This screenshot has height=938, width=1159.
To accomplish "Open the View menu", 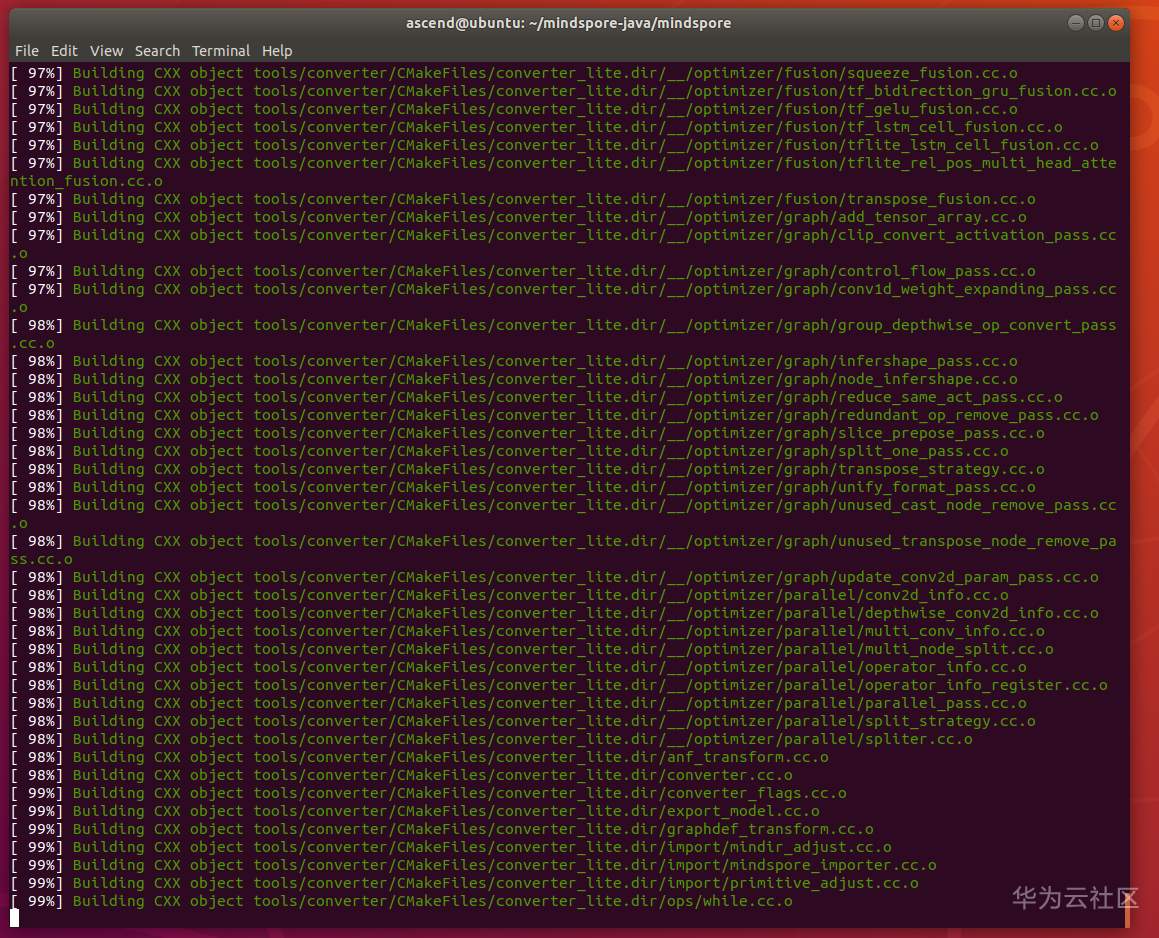I will (x=106, y=51).
